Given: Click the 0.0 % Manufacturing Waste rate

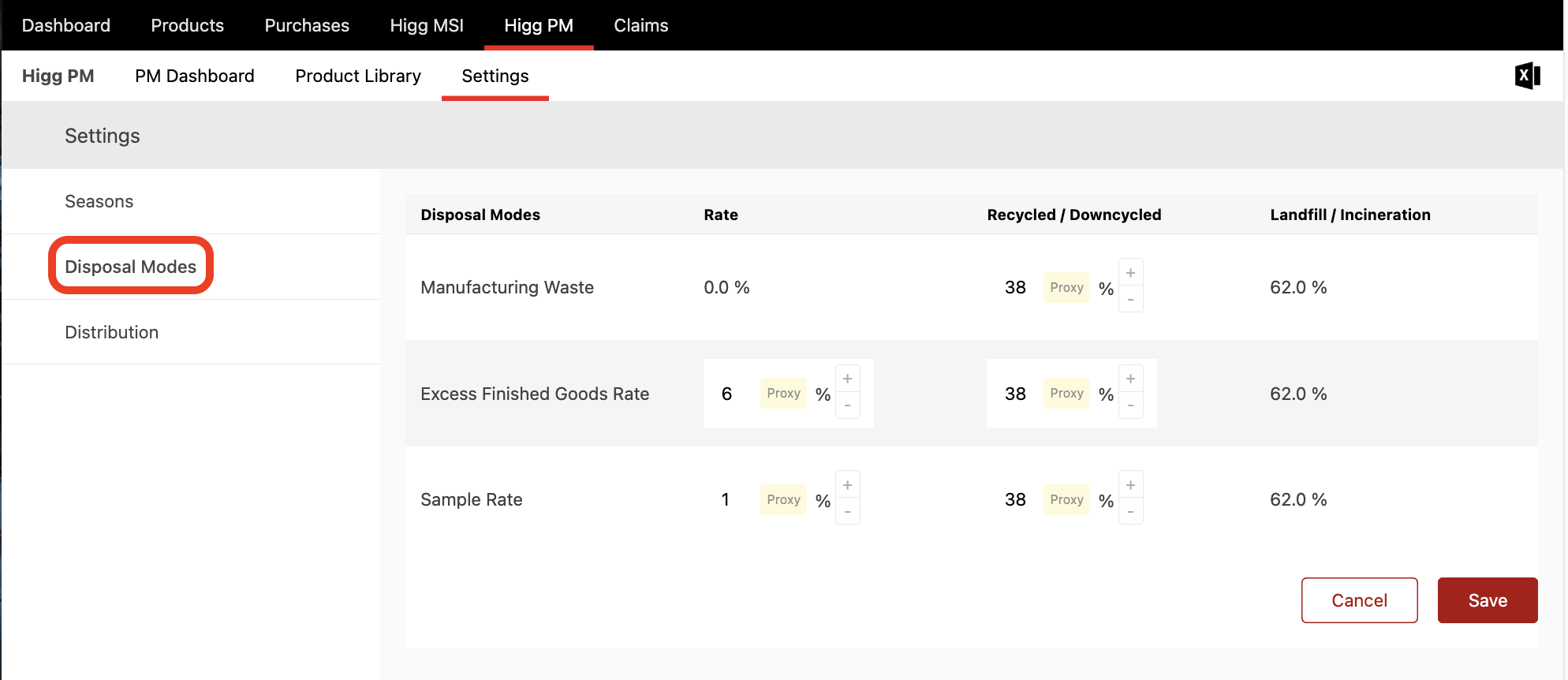Looking at the screenshot, I should [726, 287].
